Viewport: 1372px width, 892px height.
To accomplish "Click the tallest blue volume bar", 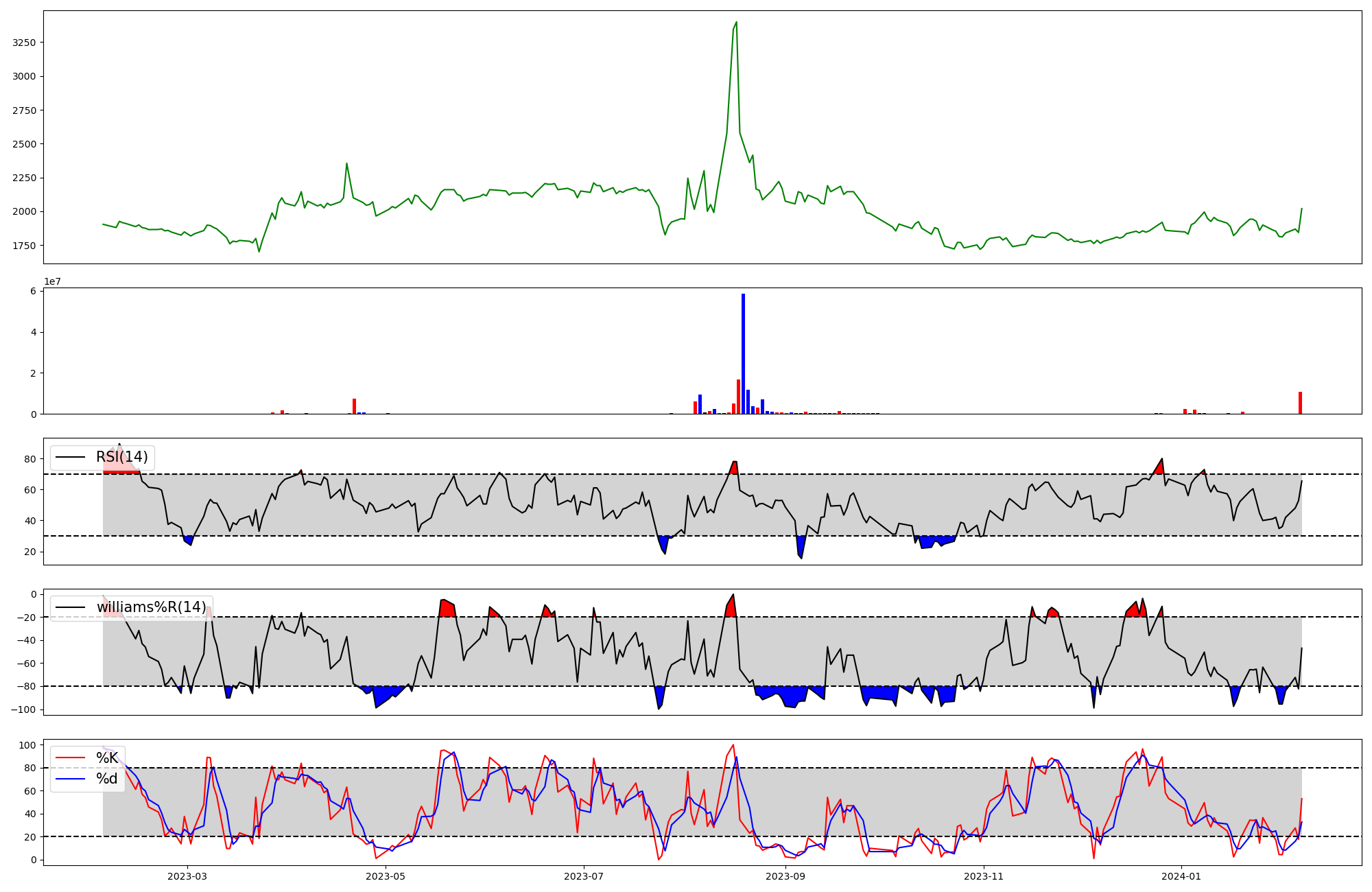I will point(743,353).
